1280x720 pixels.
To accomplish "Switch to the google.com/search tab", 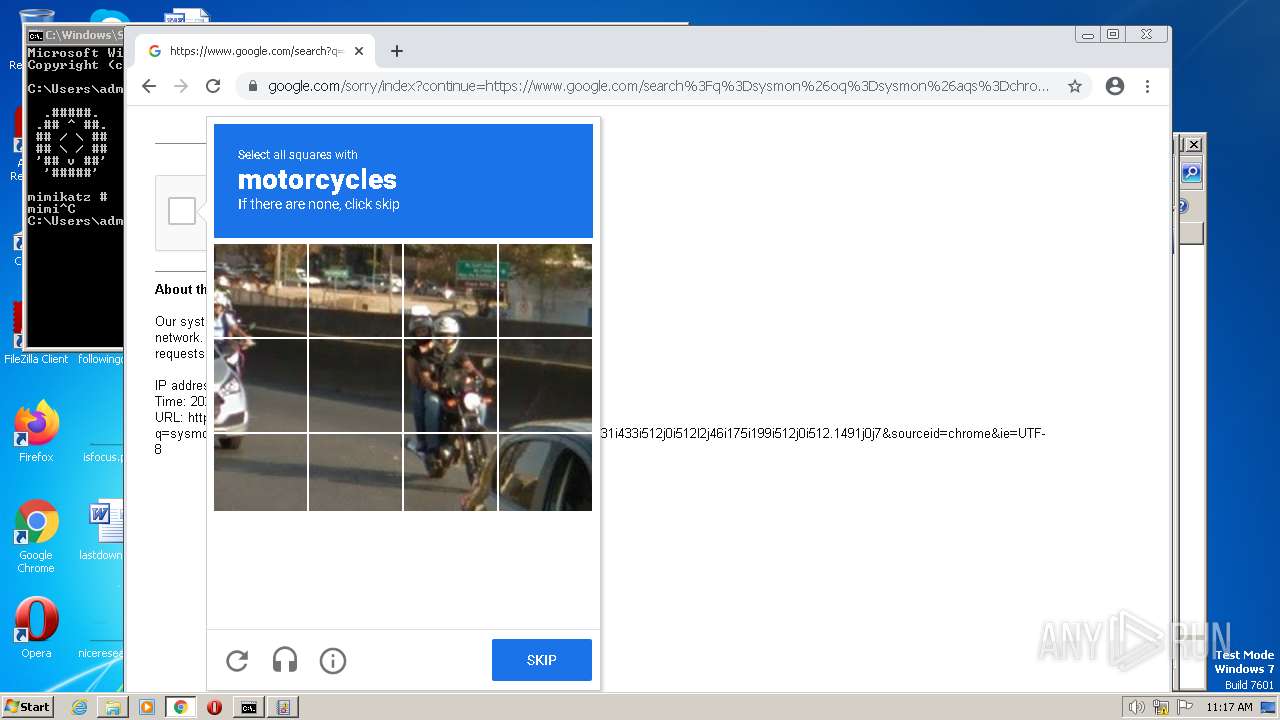I will (255, 51).
